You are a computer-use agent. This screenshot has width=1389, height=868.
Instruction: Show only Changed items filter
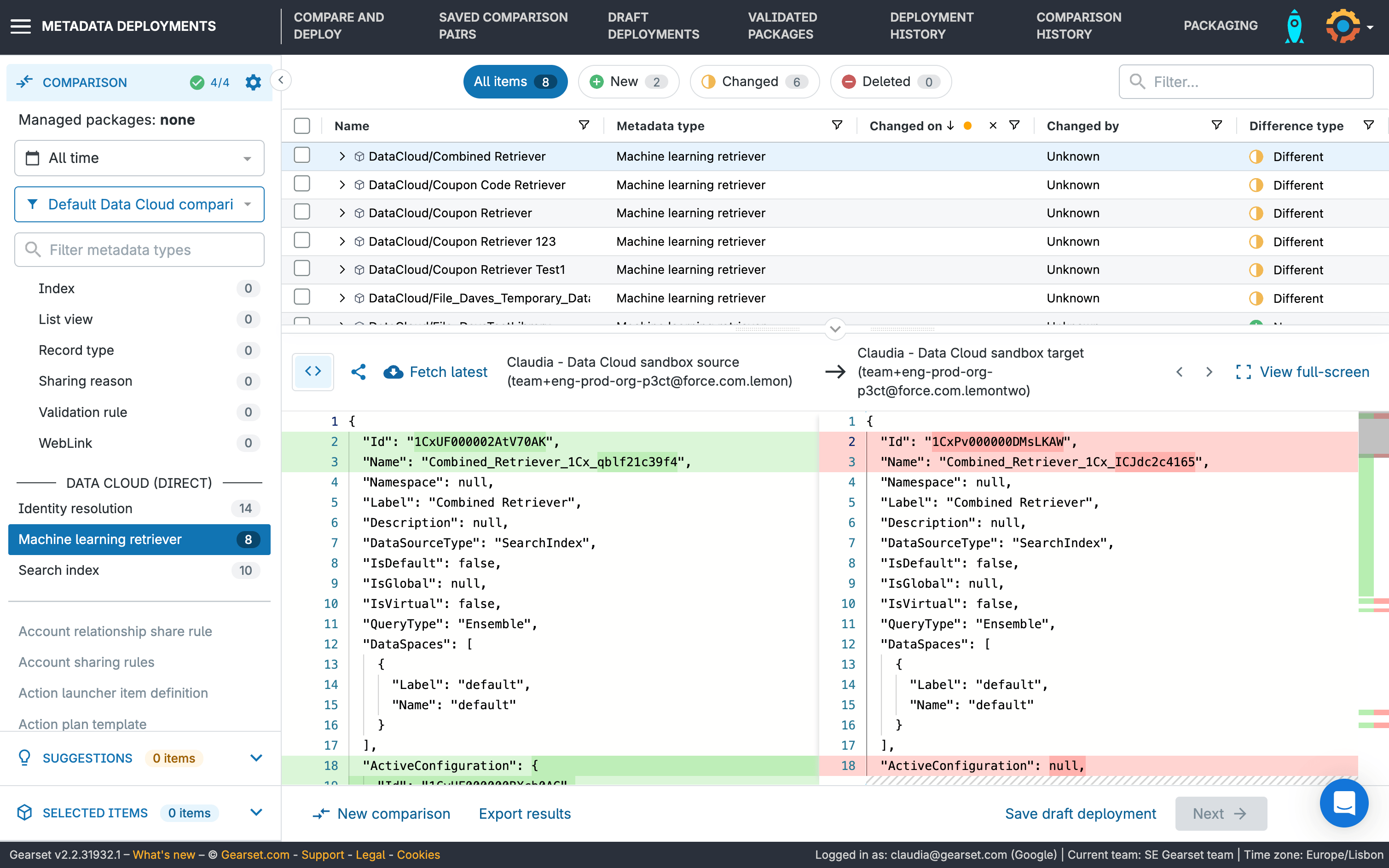pyautogui.click(x=754, y=81)
